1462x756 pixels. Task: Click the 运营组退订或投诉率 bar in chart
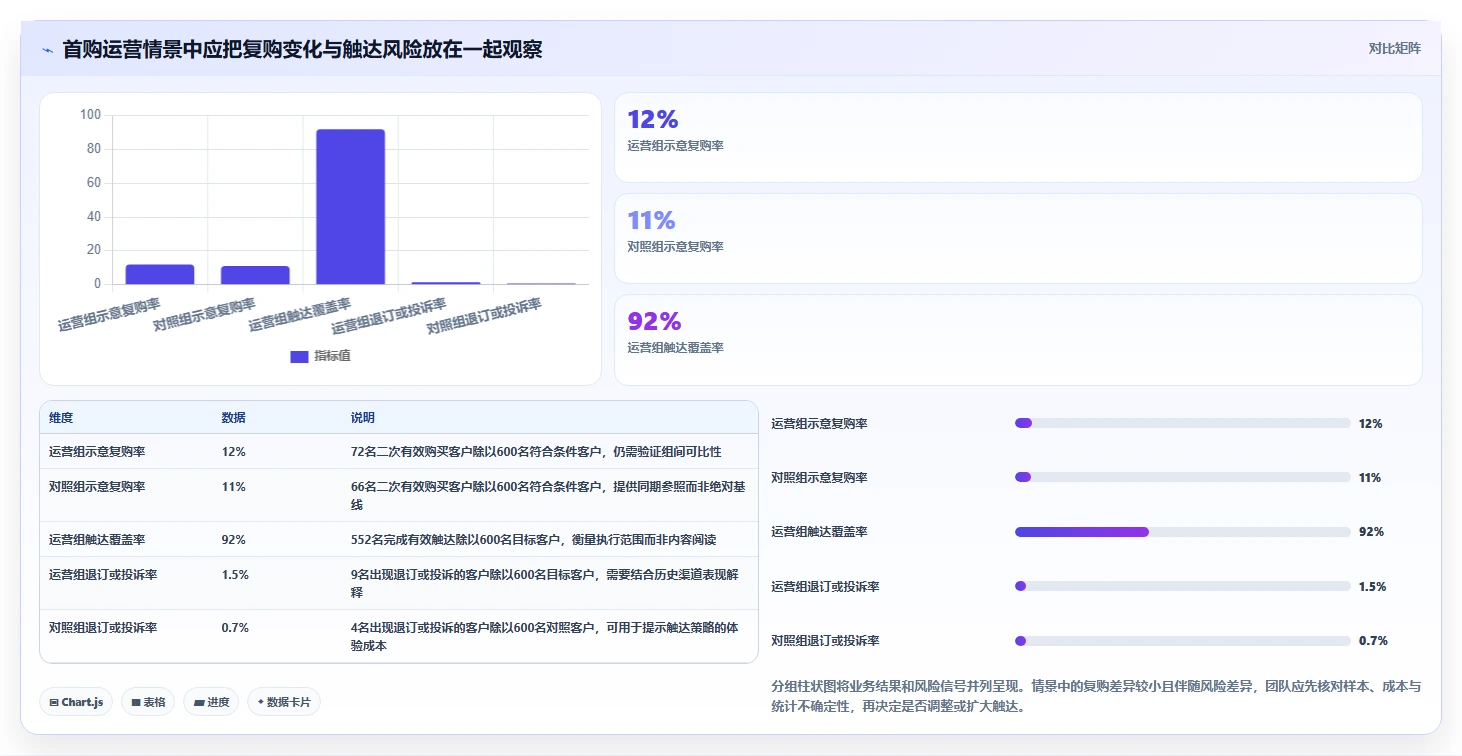[x=446, y=283]
